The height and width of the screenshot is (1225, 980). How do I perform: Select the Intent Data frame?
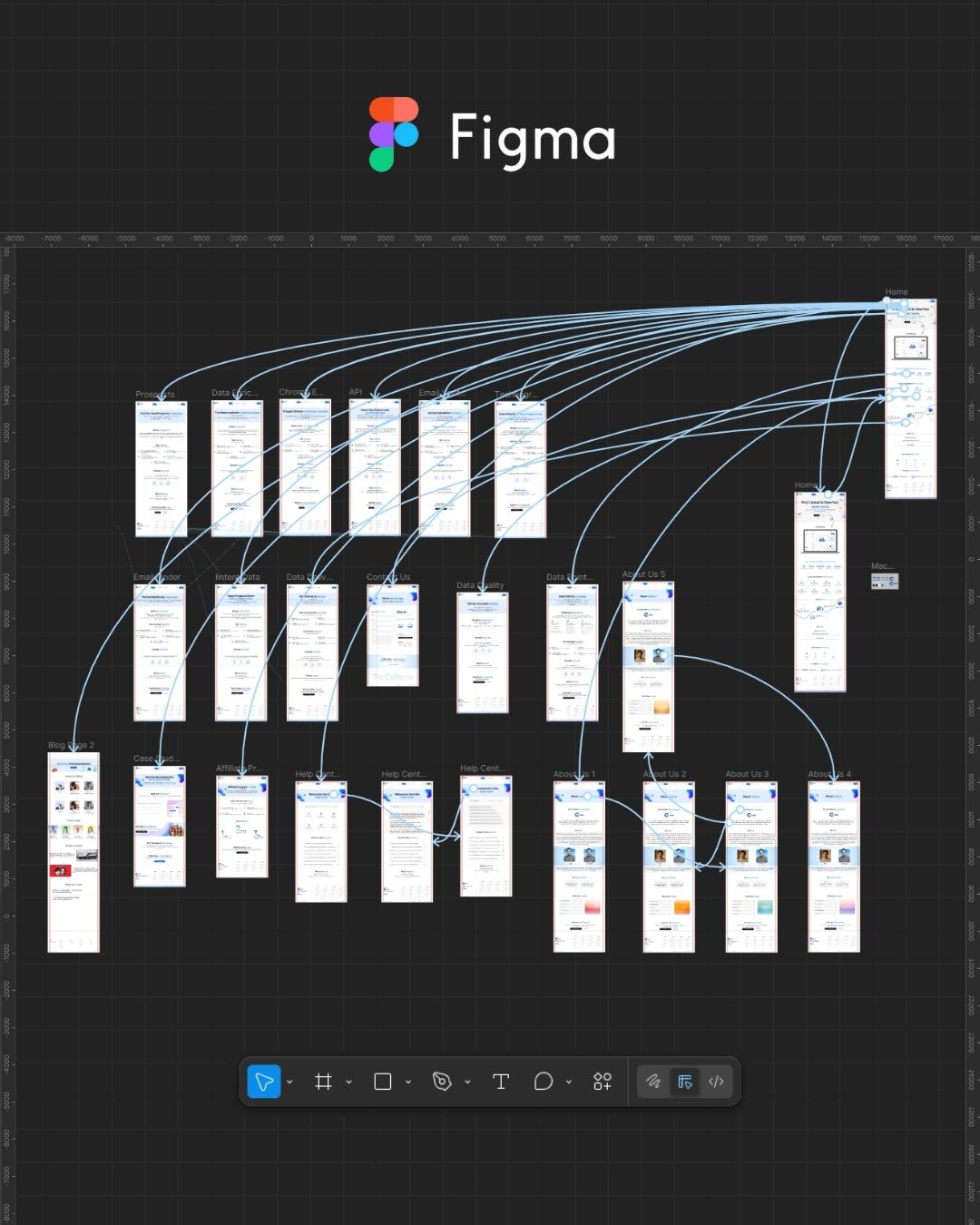pyautogui.click(x=240, y=652)
